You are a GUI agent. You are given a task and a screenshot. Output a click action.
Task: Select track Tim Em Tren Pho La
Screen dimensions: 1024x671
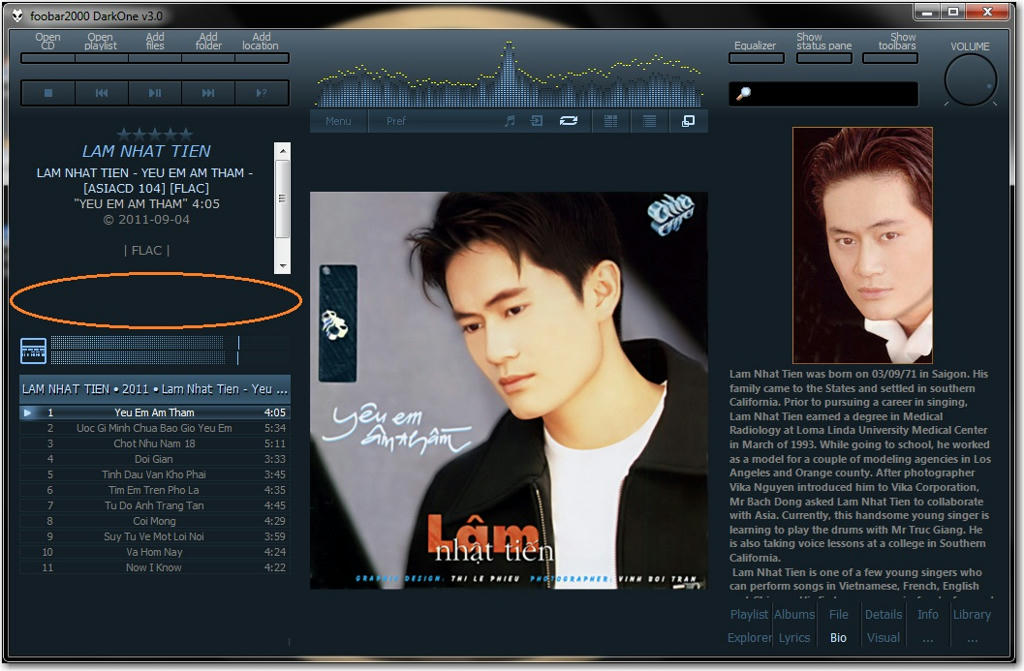click(x=155, y=490)
